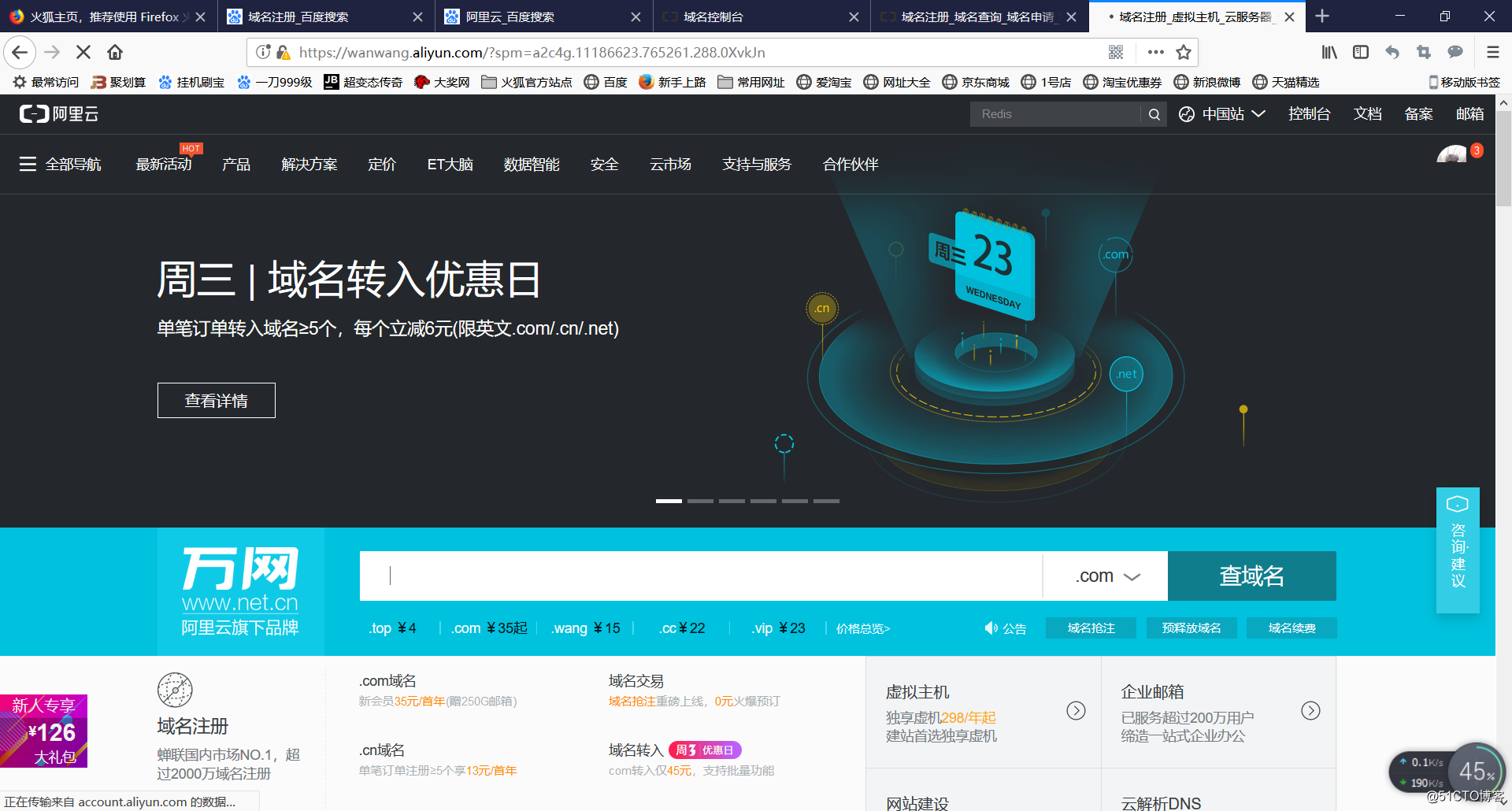This screenshot has width=1512, height=811.
Task: Close the 域名控制台 tab
Action: (854, 17)
